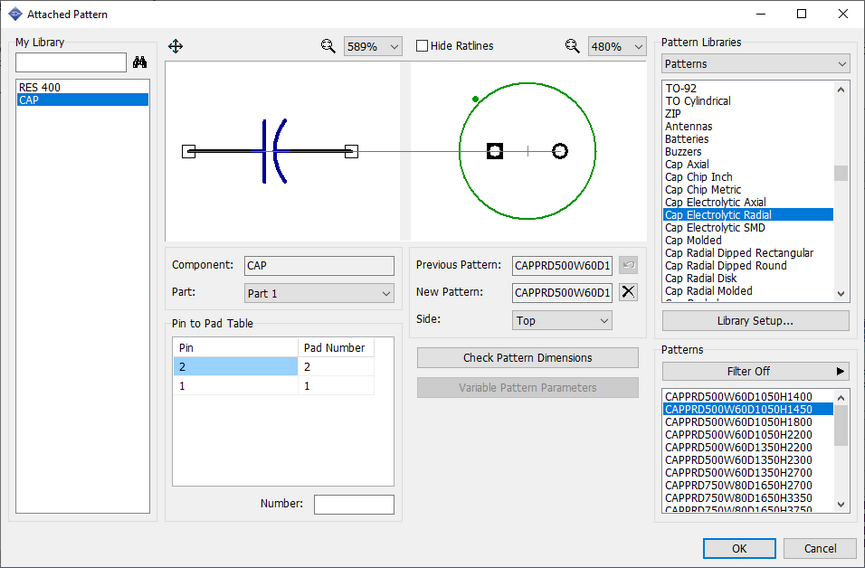865x568 pixels.
Task: Click the My Library search field
Action: pos(71,62)
